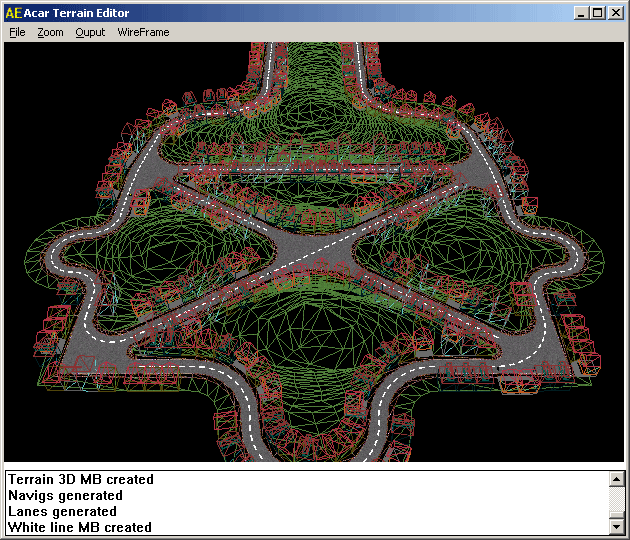
Task: Close the Acar Terrain Editor window
Action: point(616,13)
